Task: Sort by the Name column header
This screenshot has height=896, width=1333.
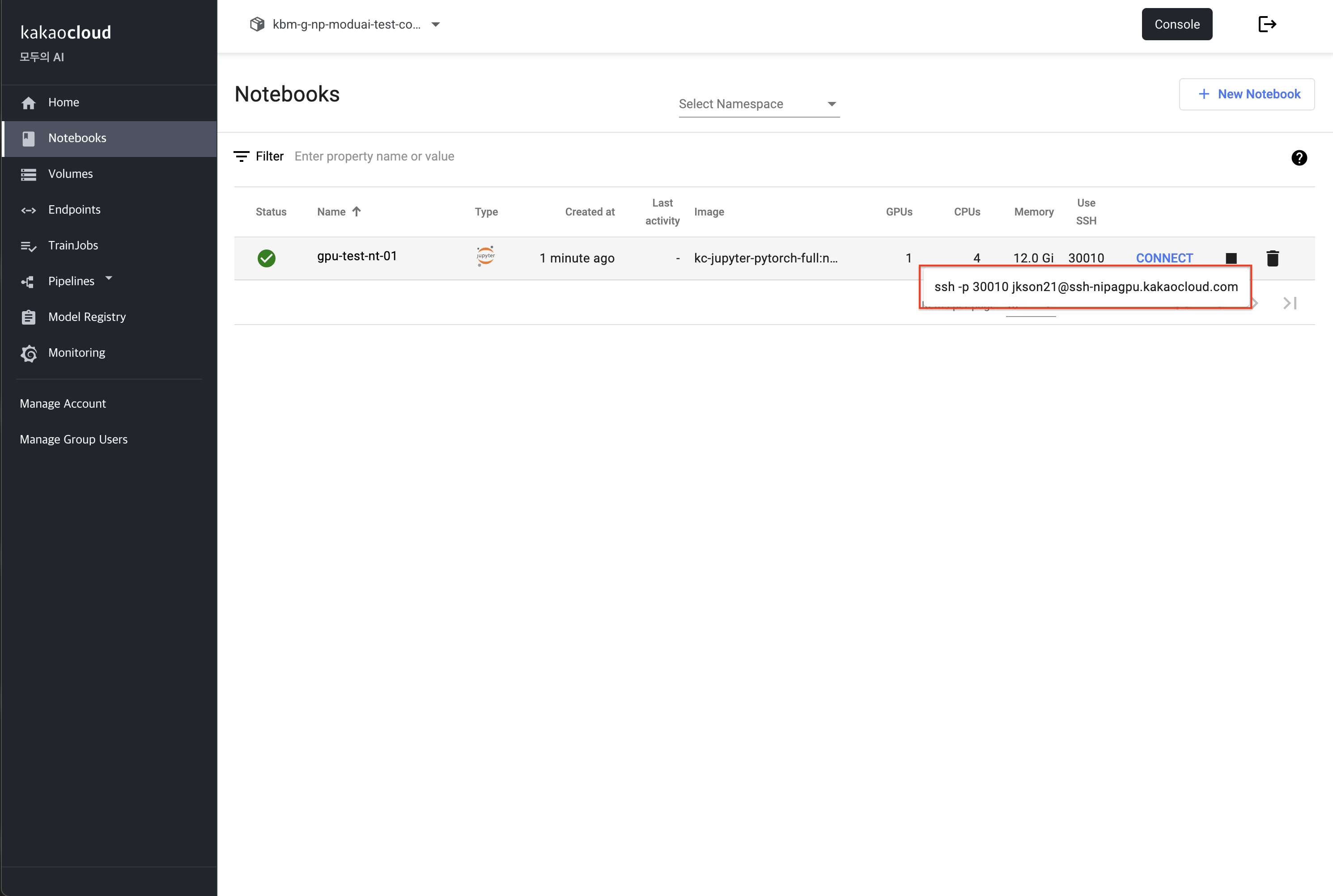Action: click(x=331, y=212)
